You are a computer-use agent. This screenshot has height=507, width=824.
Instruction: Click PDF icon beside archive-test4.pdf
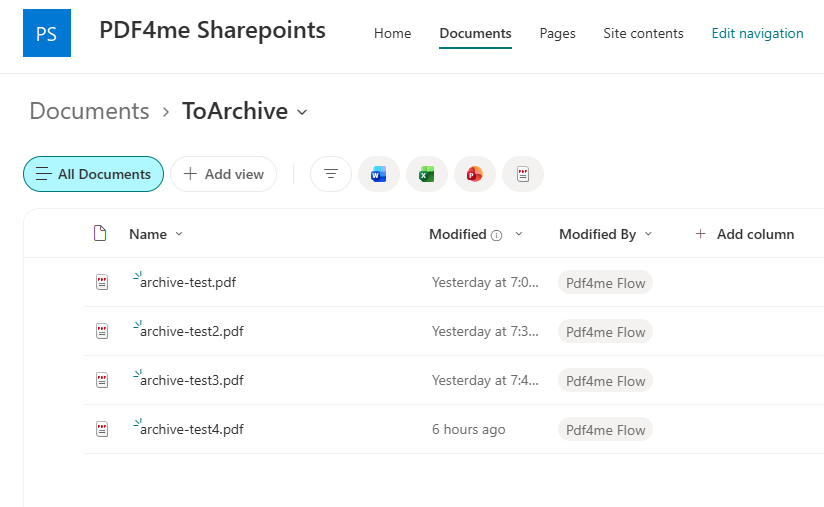[x=102, y=429]
